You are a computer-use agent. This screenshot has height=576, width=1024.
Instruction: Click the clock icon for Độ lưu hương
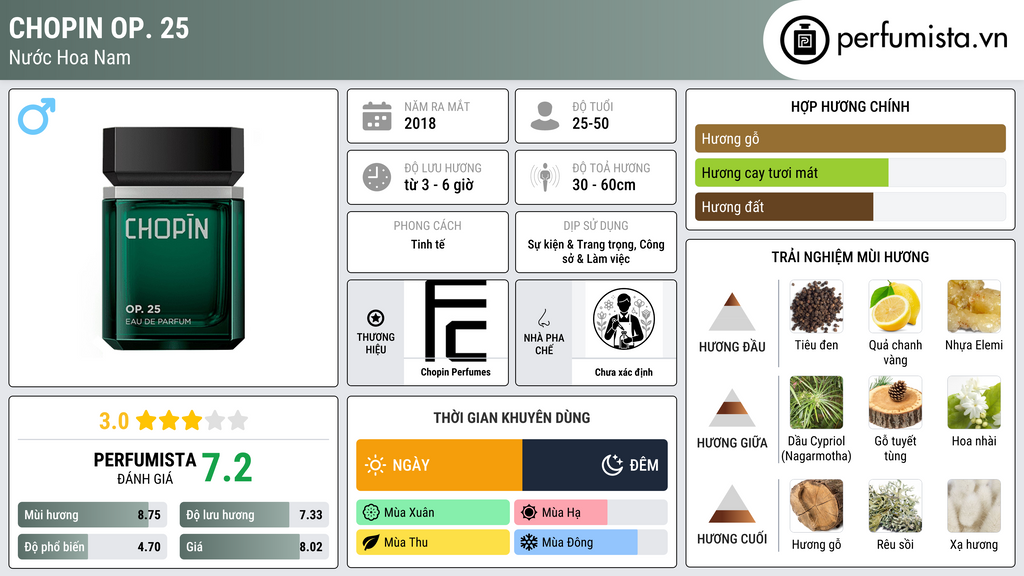[377, 177]
